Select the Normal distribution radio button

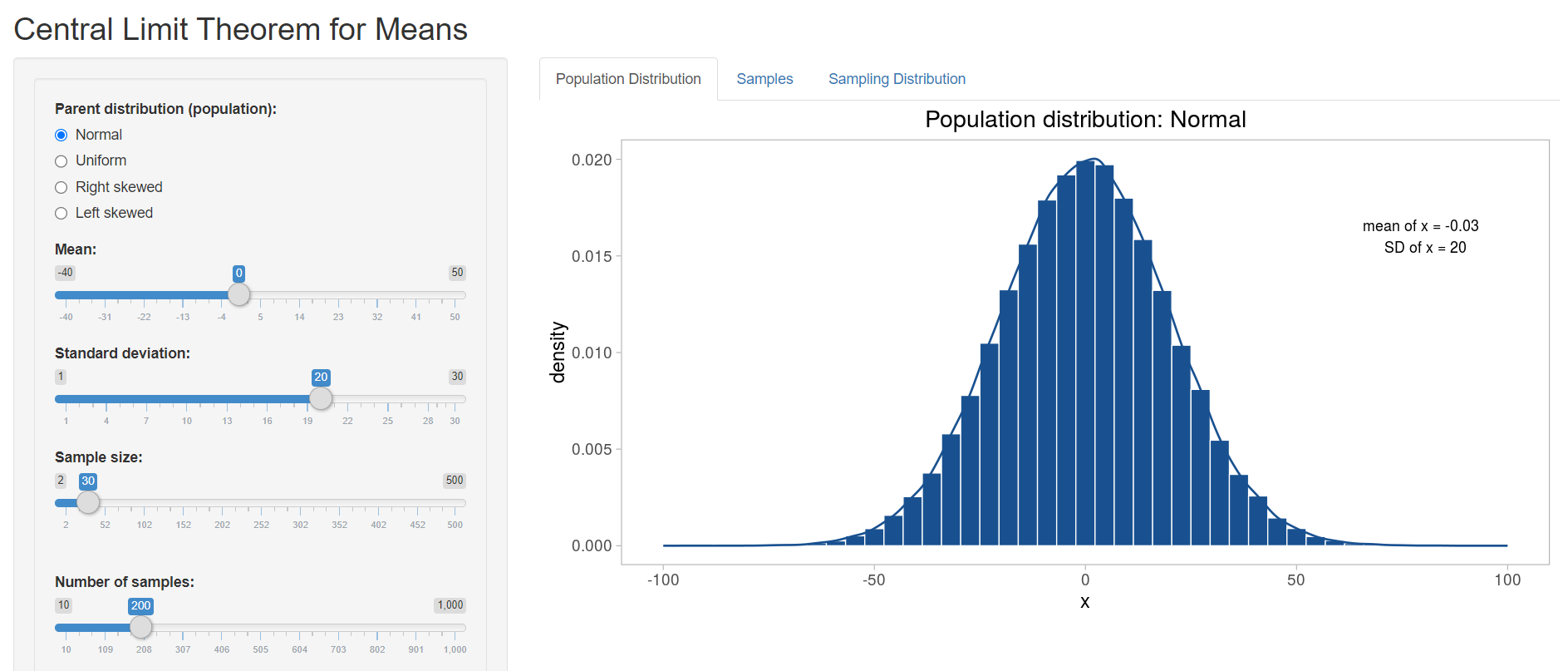pos(61,136)
